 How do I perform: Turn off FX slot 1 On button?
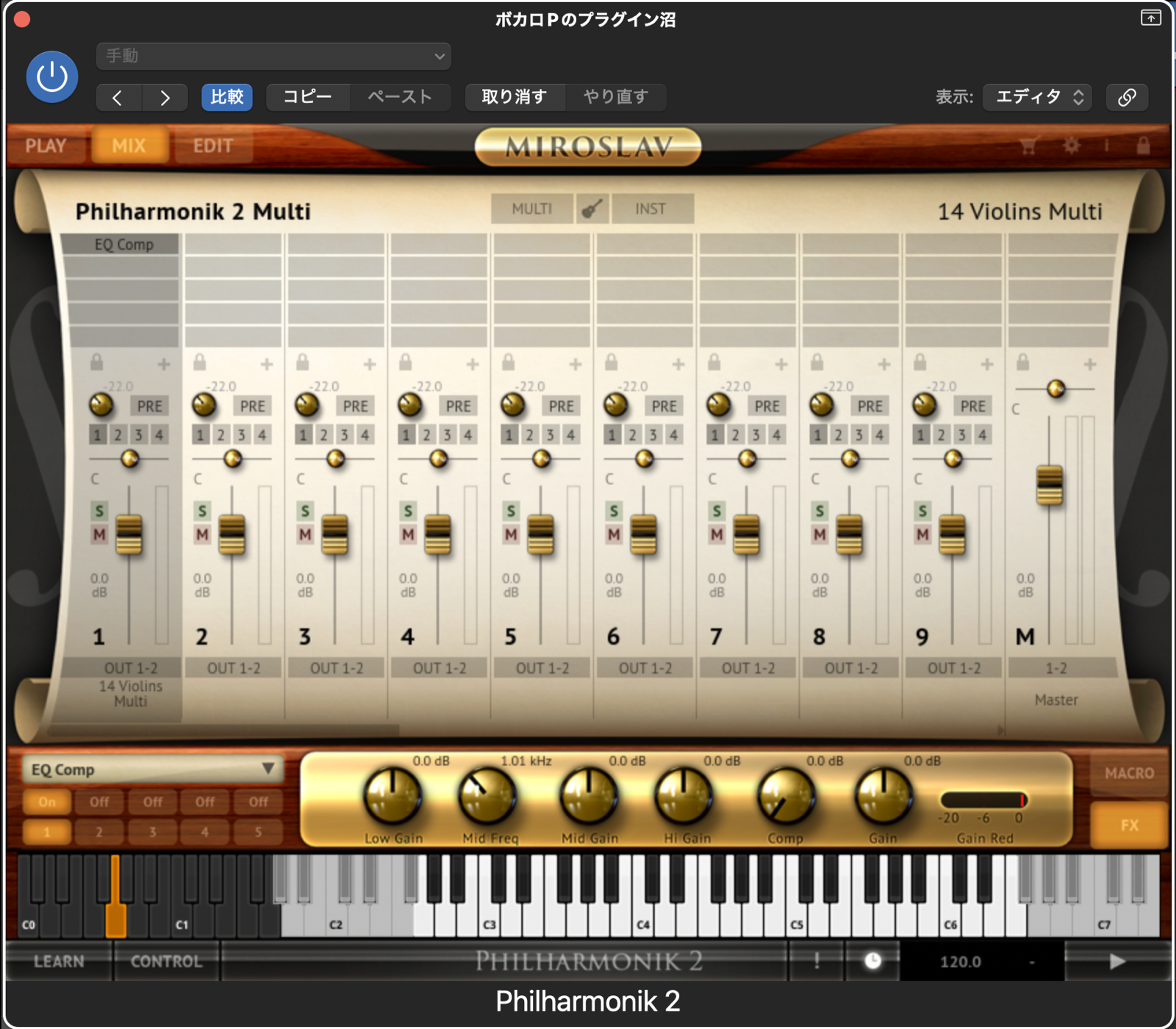(x=47, y=802)
